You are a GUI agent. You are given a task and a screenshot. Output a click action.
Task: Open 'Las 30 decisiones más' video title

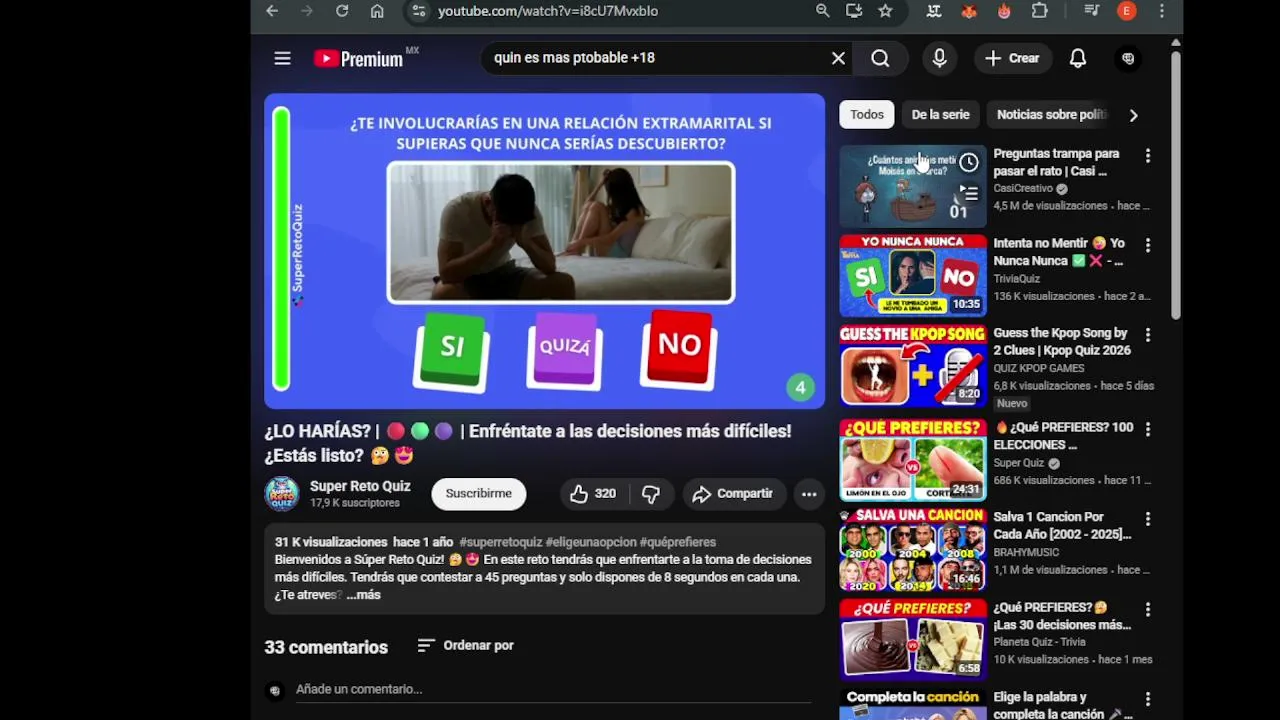click(x=1062, y=616)
